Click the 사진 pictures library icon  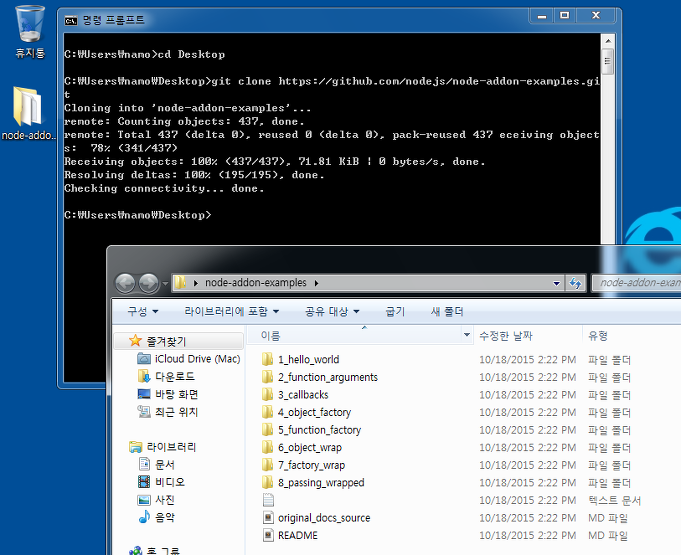144,499
